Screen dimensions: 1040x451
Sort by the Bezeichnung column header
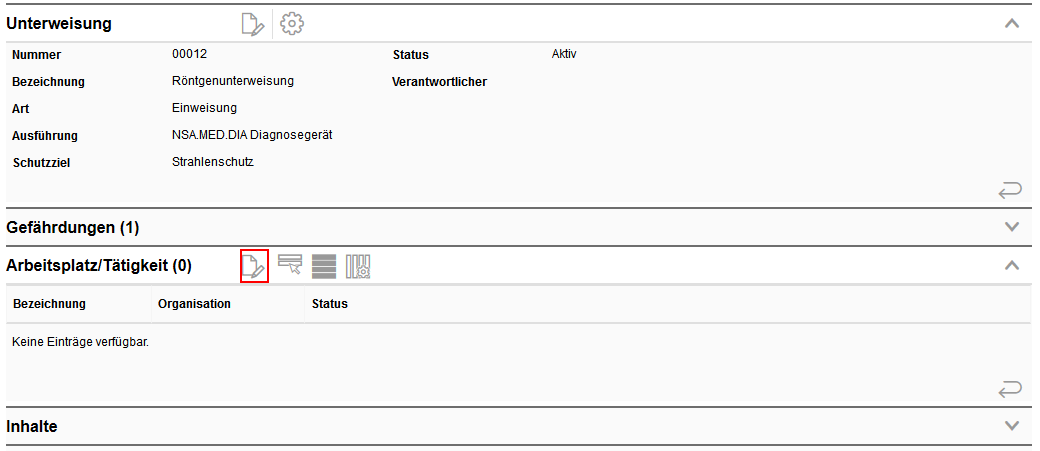point(49,304)
